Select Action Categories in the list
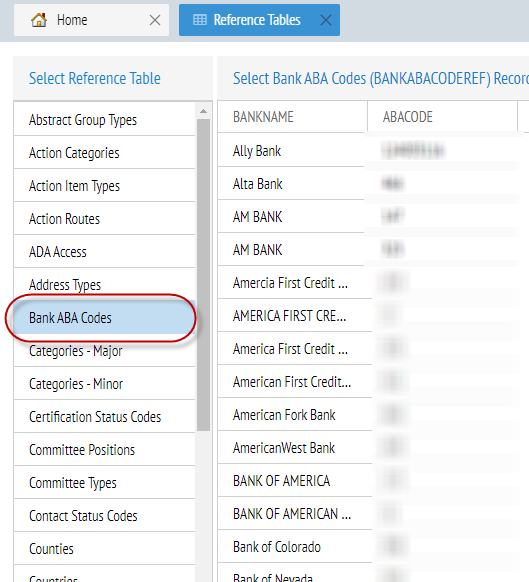 [104, 153]
